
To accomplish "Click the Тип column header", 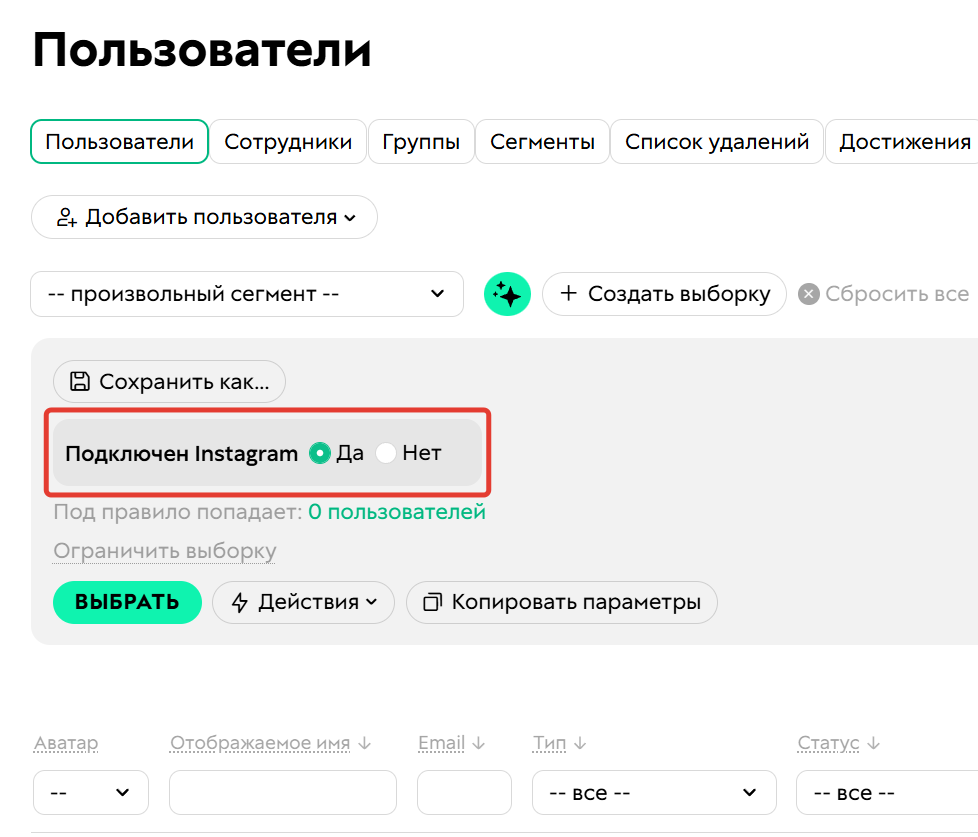I will (550, 743).
